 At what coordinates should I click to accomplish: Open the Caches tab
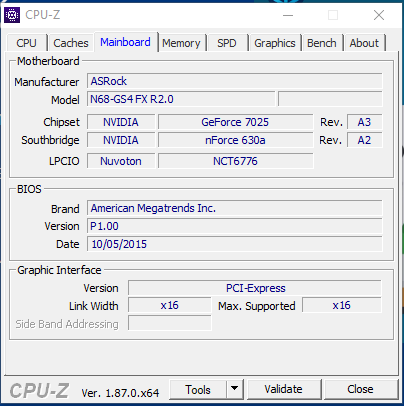pyautogui.click(x=71, y=43)
